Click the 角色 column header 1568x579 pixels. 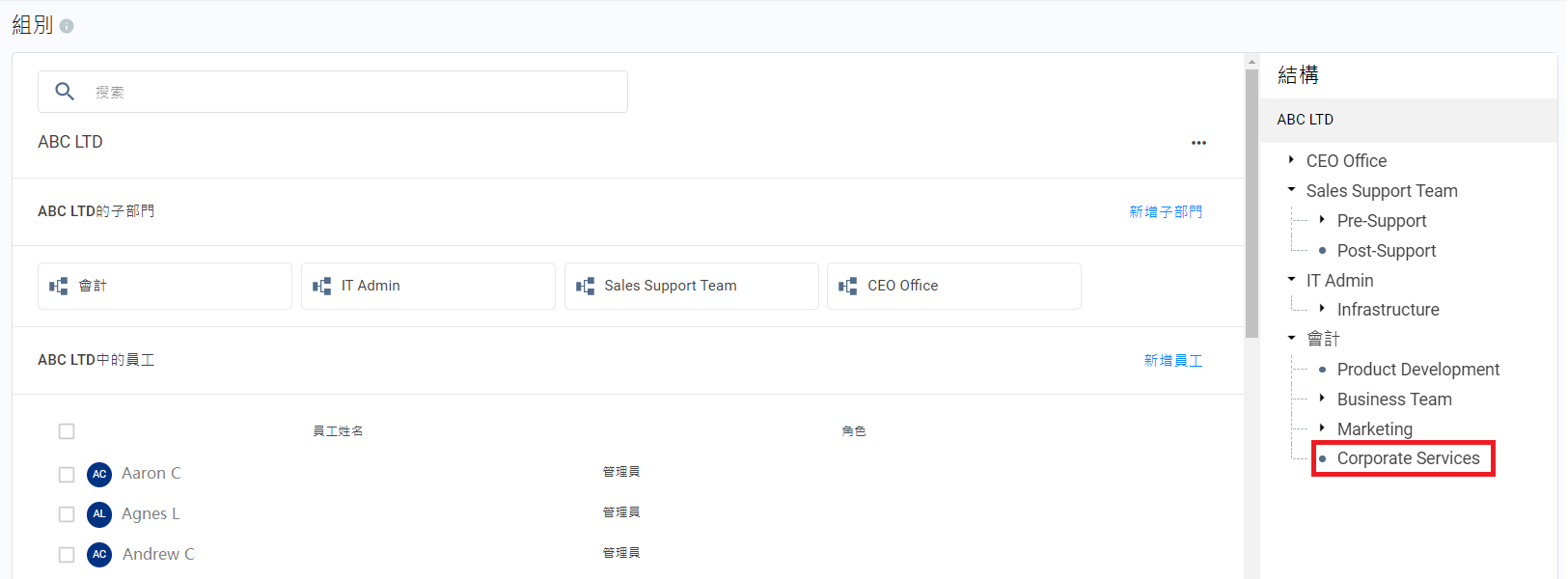[854, 431]
